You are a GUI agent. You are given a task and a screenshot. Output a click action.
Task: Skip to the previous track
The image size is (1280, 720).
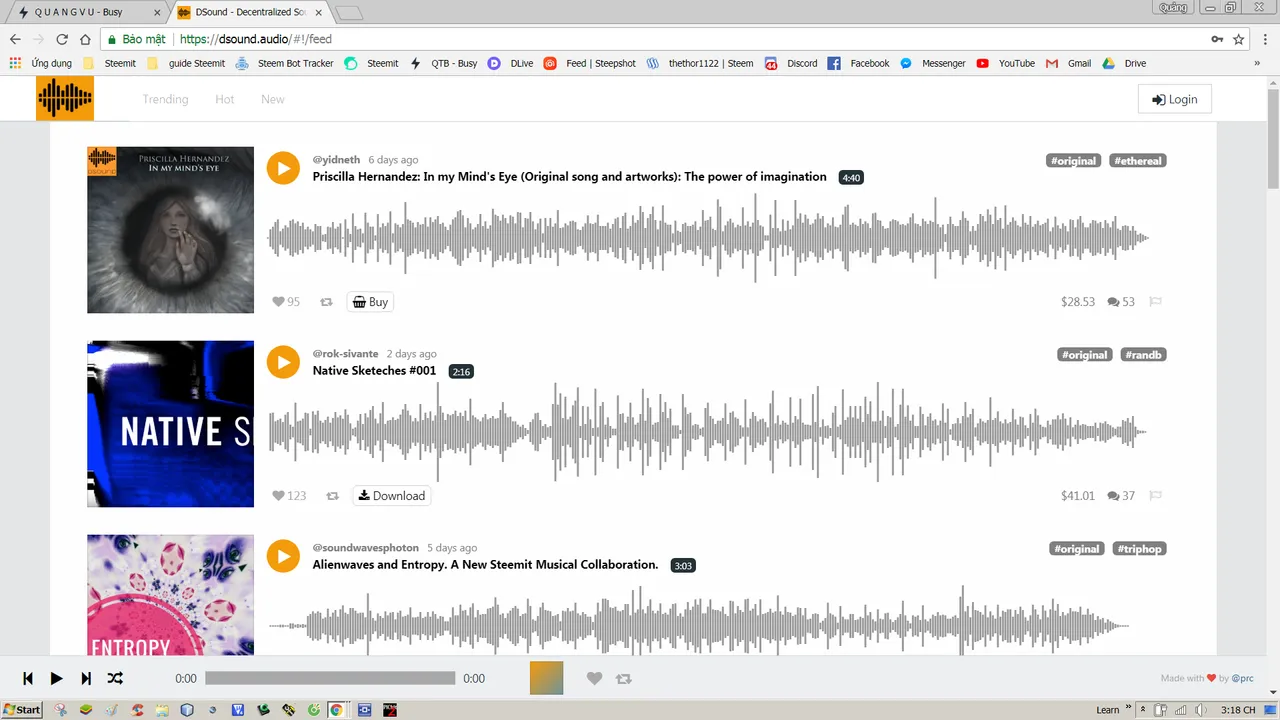pyautogui.click(x=28, y=678)
